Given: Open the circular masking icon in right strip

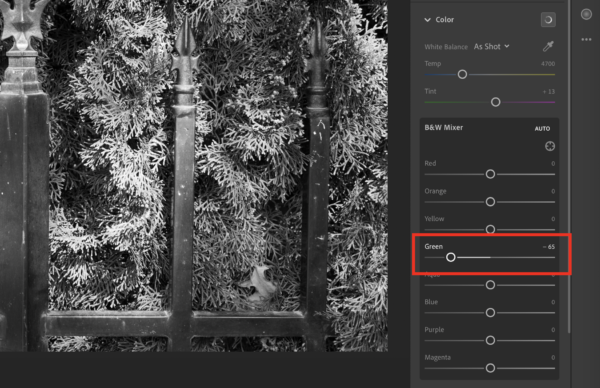Looking at the screenshot, I should [x=586, y=15].
